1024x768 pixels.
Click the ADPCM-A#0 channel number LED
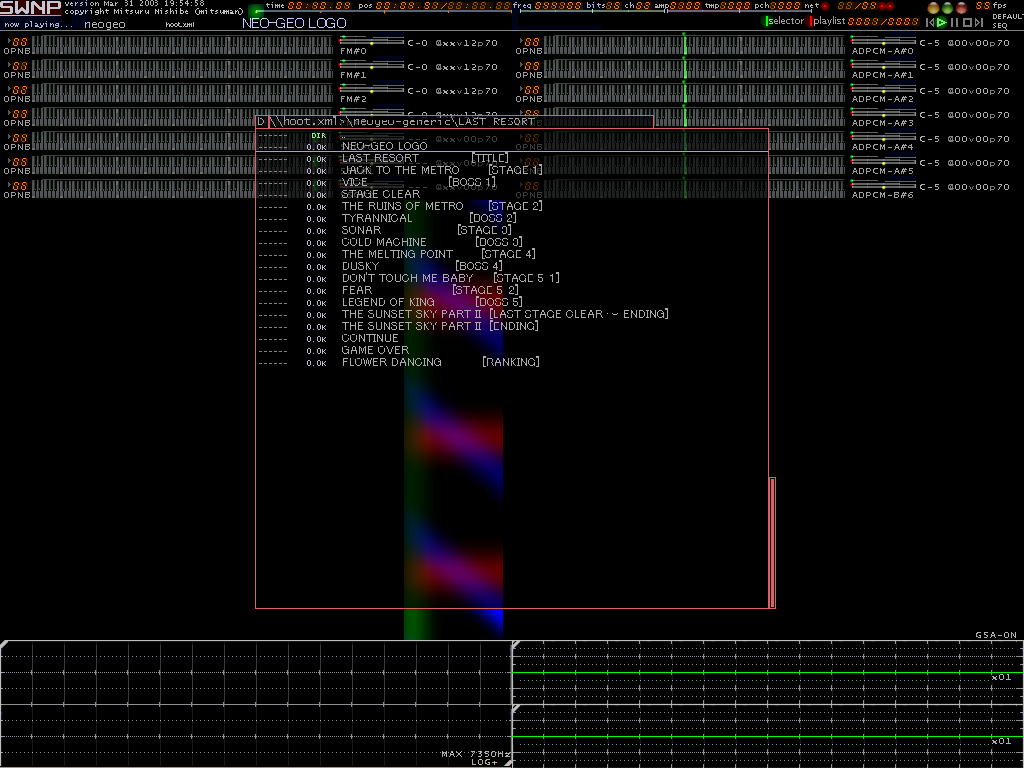[x=532, y=42]
